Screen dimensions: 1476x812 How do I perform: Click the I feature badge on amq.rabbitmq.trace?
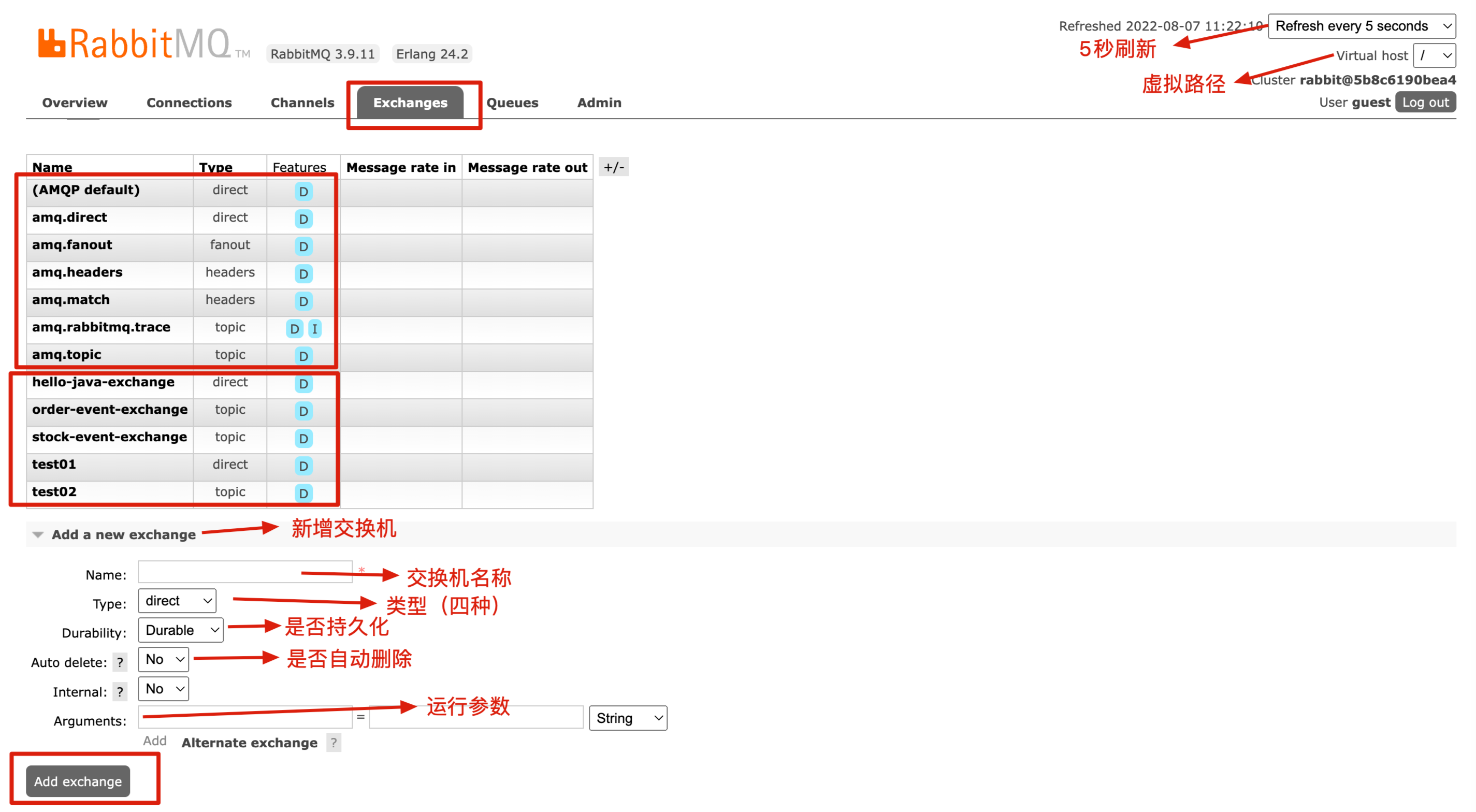pyautogui.click(x=314, y=329)
